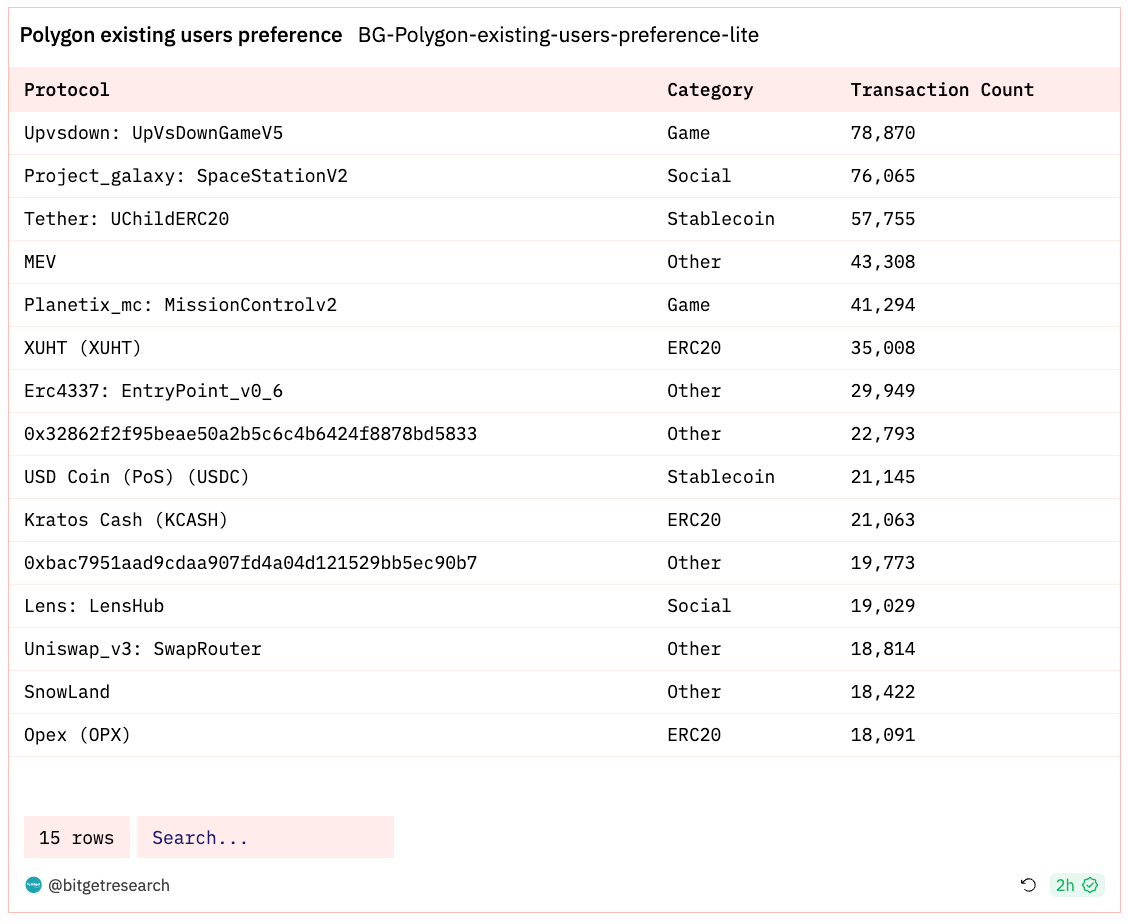
Task: Click transaction count 18,814
Action: coord(883,649)
